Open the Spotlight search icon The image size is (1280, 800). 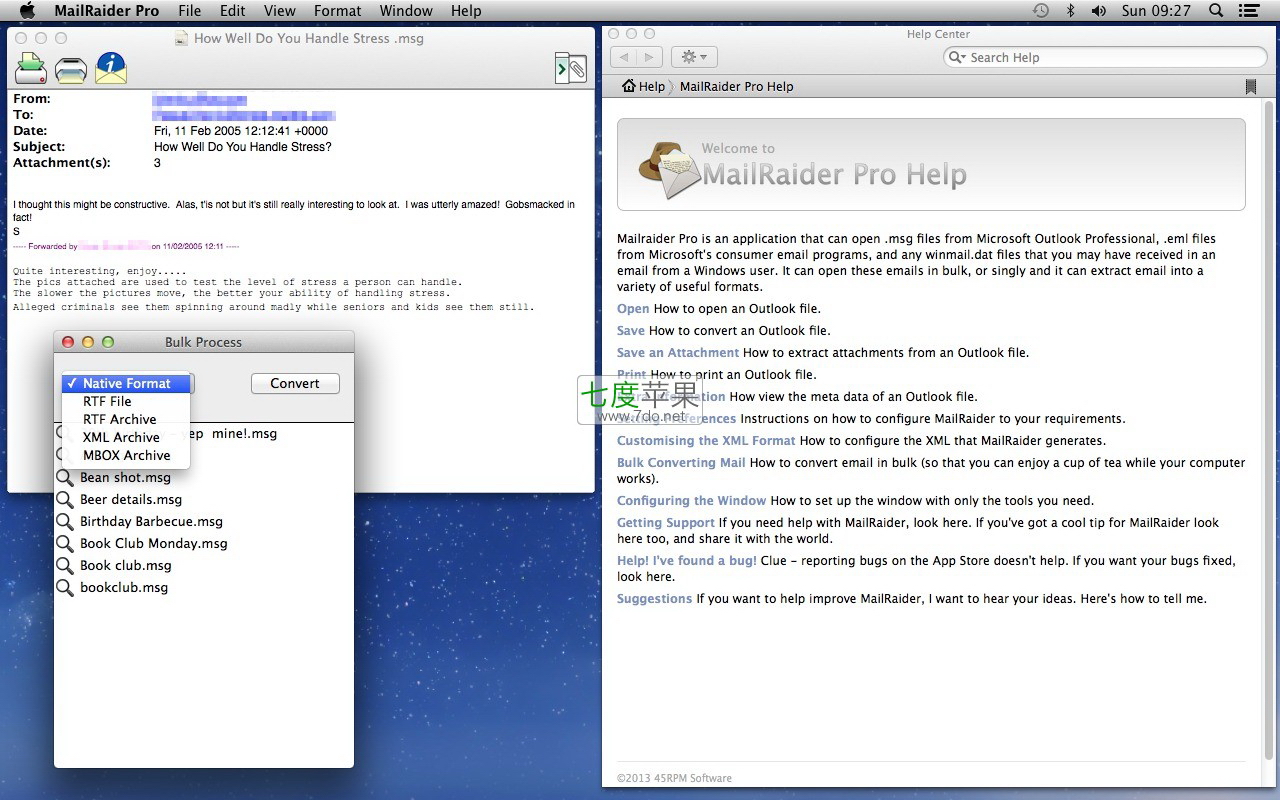(x=1216, y=11)
